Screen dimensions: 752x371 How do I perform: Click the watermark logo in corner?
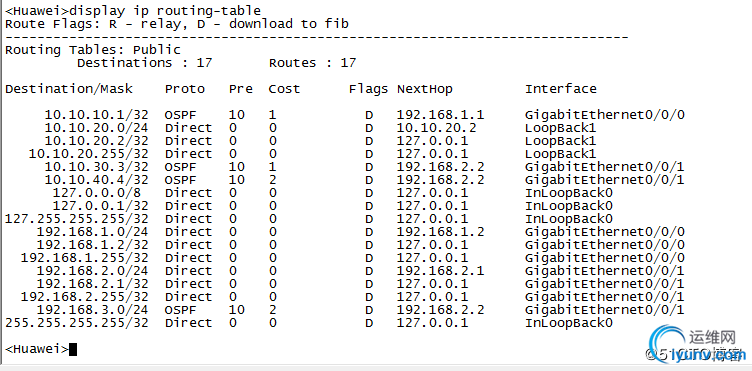coord(697,344)
